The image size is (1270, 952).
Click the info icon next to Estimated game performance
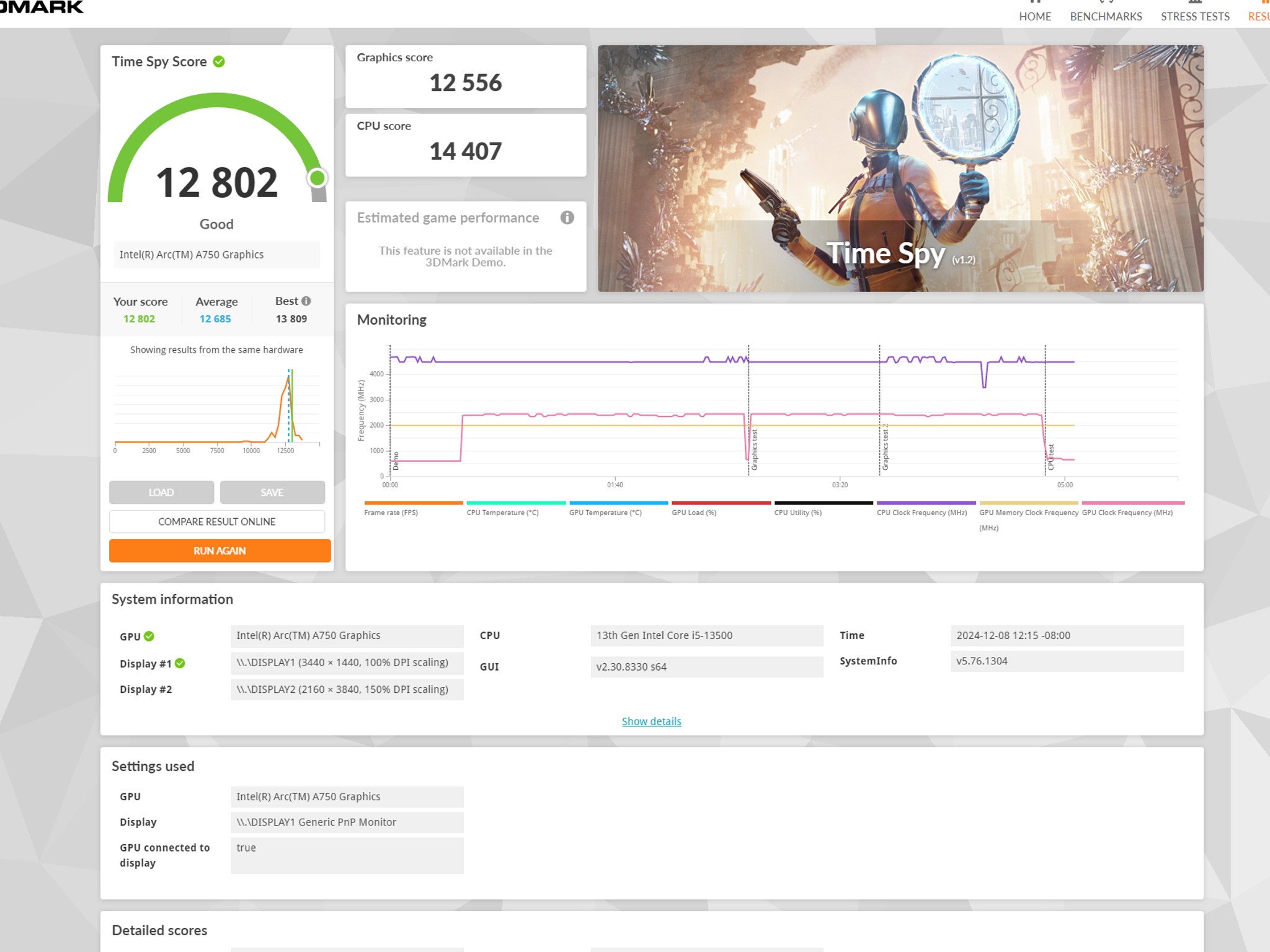pyautogui.click(x=567, y=218)
